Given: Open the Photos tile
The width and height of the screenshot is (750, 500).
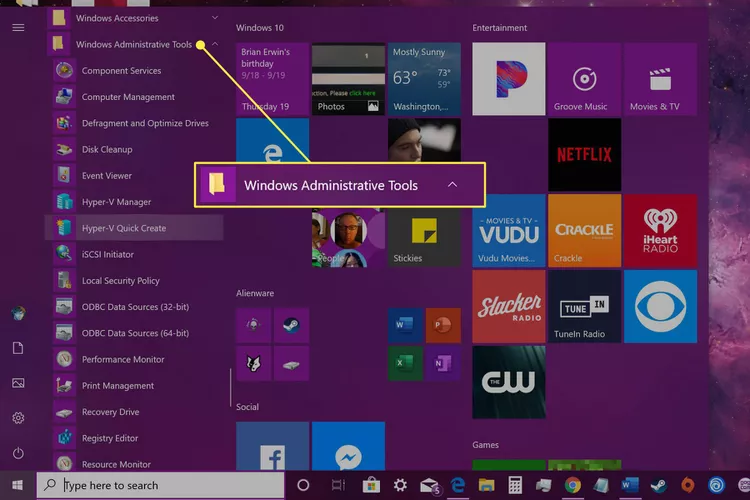Looking at the screenshot, I should click(x=348, y=79).
